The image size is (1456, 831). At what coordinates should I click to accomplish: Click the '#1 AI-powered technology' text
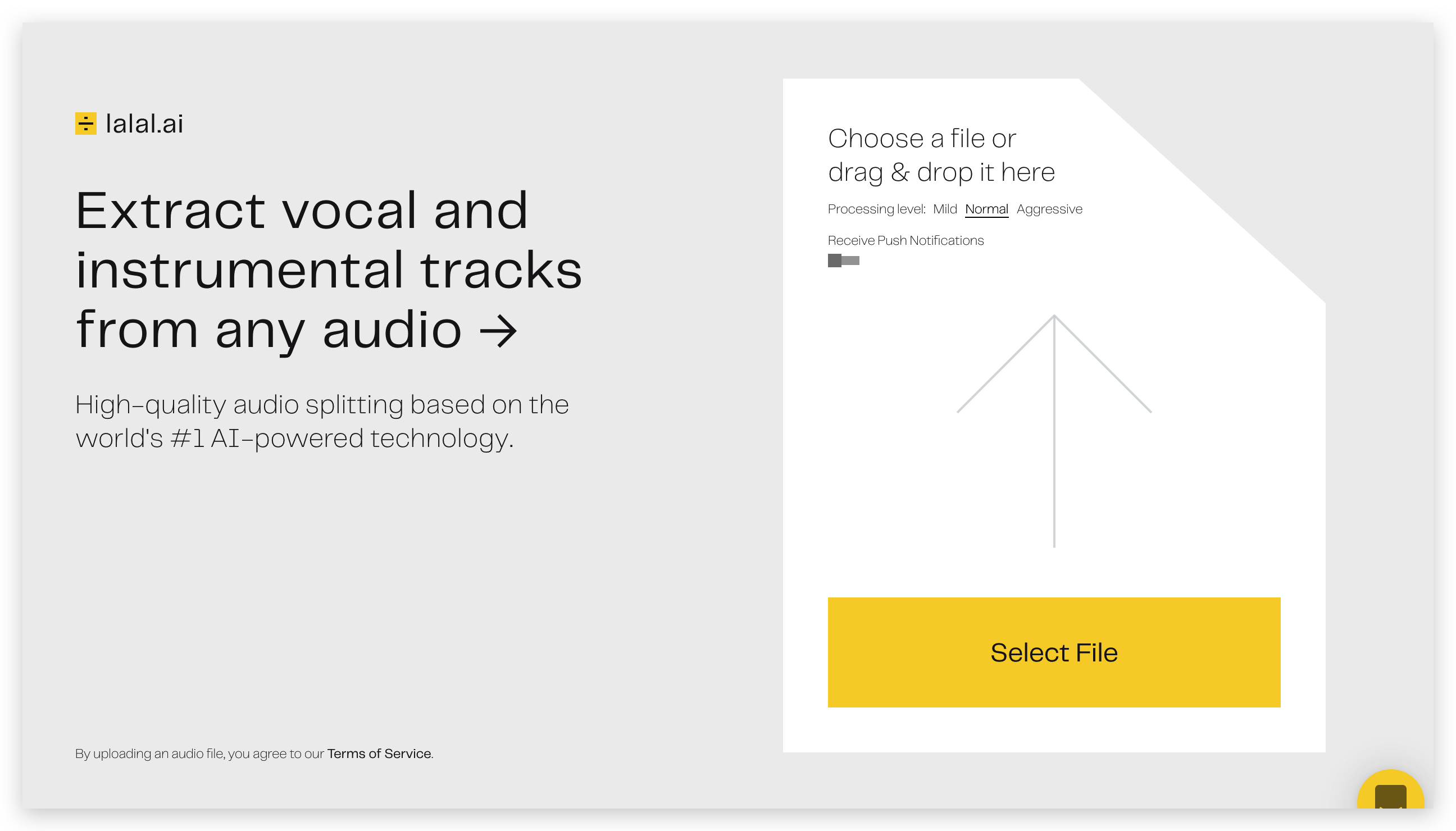coord(342,439)
